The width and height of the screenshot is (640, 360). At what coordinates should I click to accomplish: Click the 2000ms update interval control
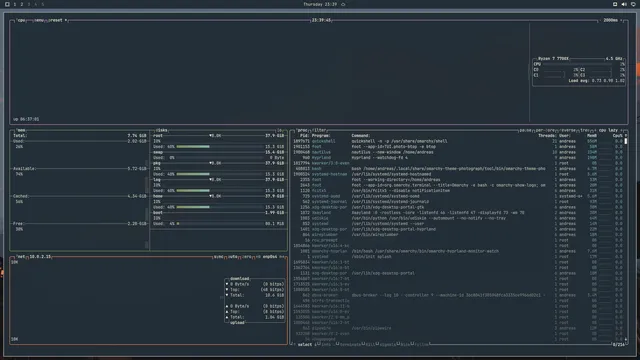tap(611, 20)
